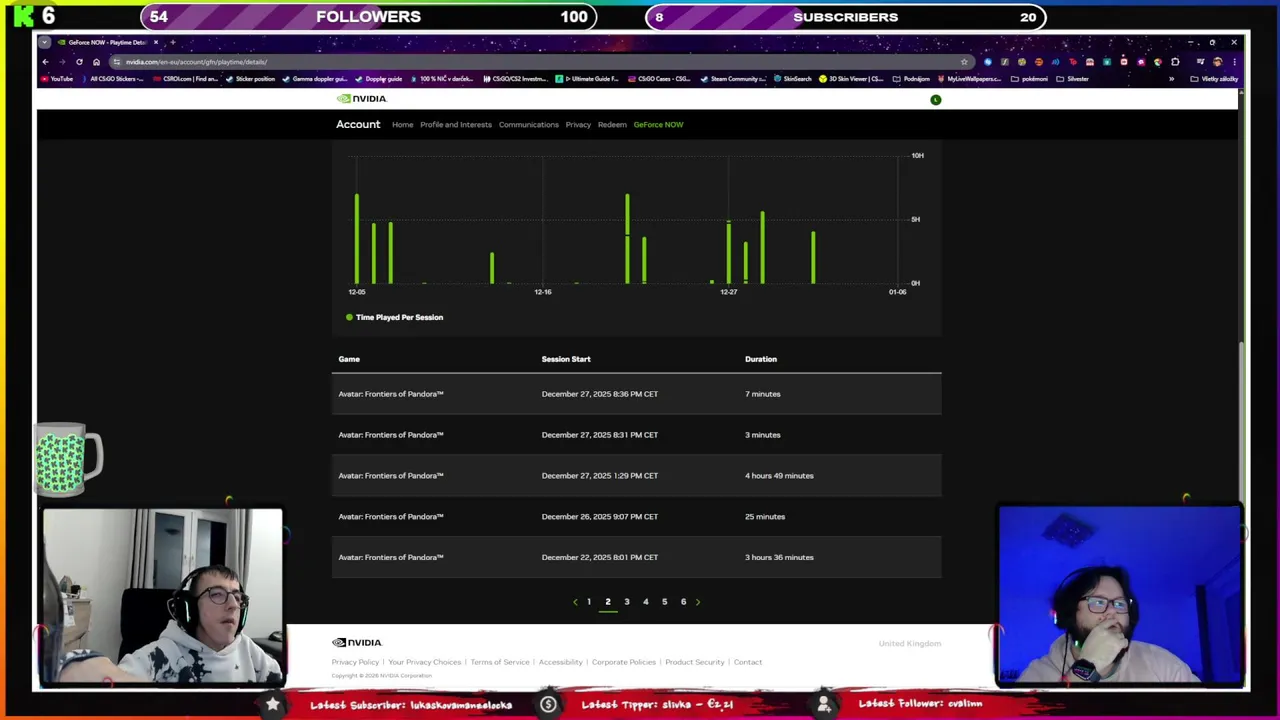Open a new tab with the plus button

pyautogui.click(x=173, y=42)
